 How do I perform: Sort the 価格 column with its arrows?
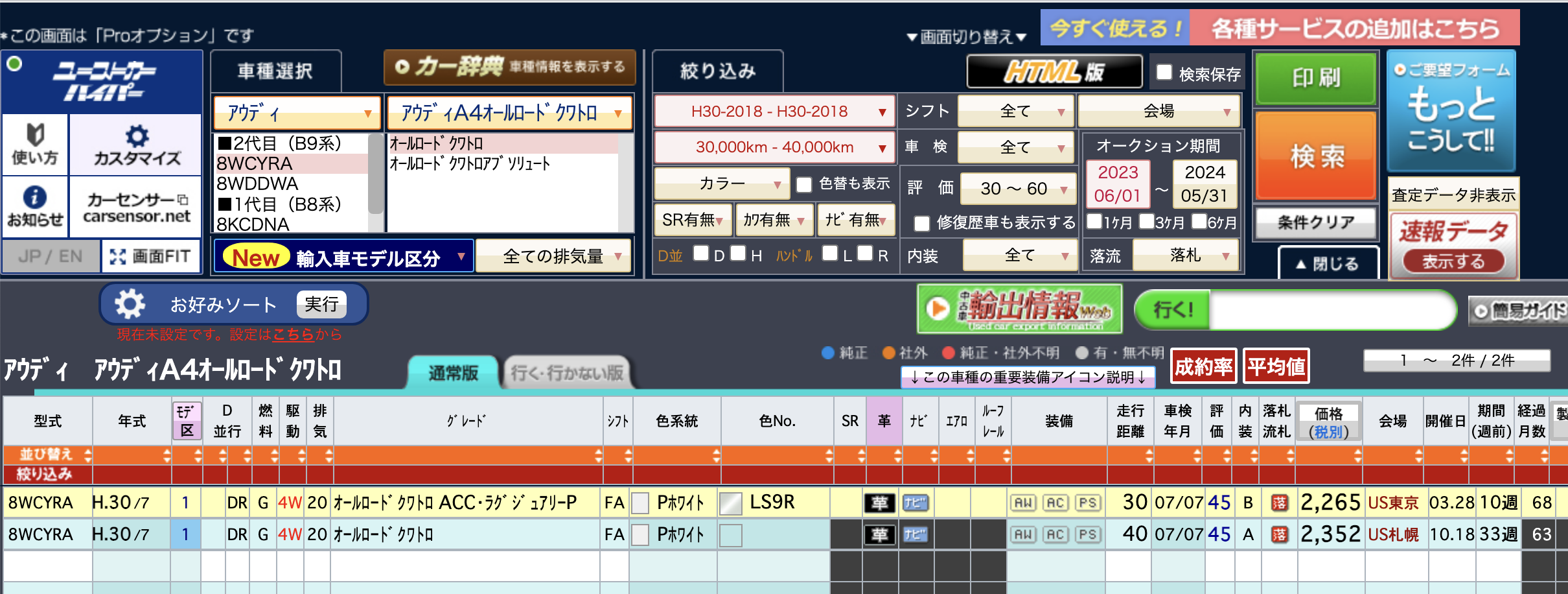(1357, 455)
